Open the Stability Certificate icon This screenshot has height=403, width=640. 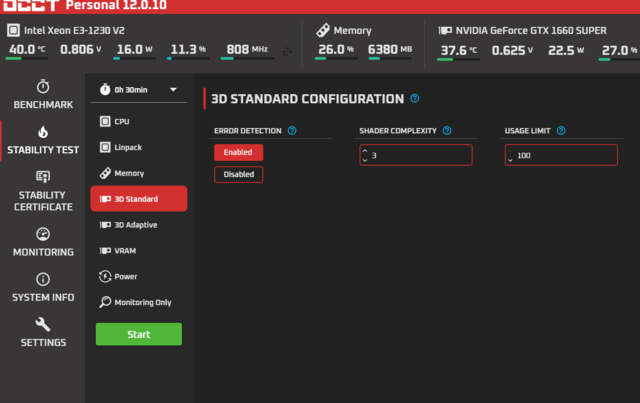[42, 176]
